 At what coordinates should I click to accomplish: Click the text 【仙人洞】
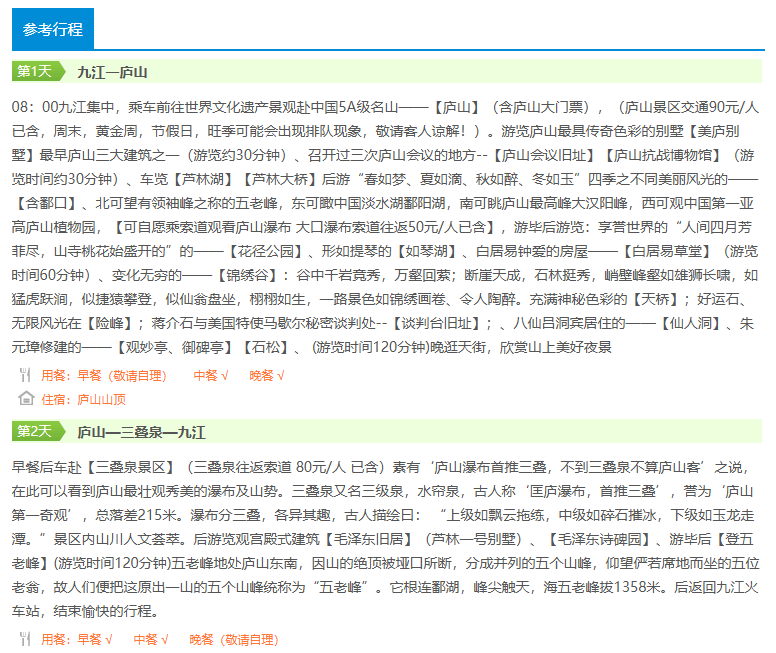690,323
